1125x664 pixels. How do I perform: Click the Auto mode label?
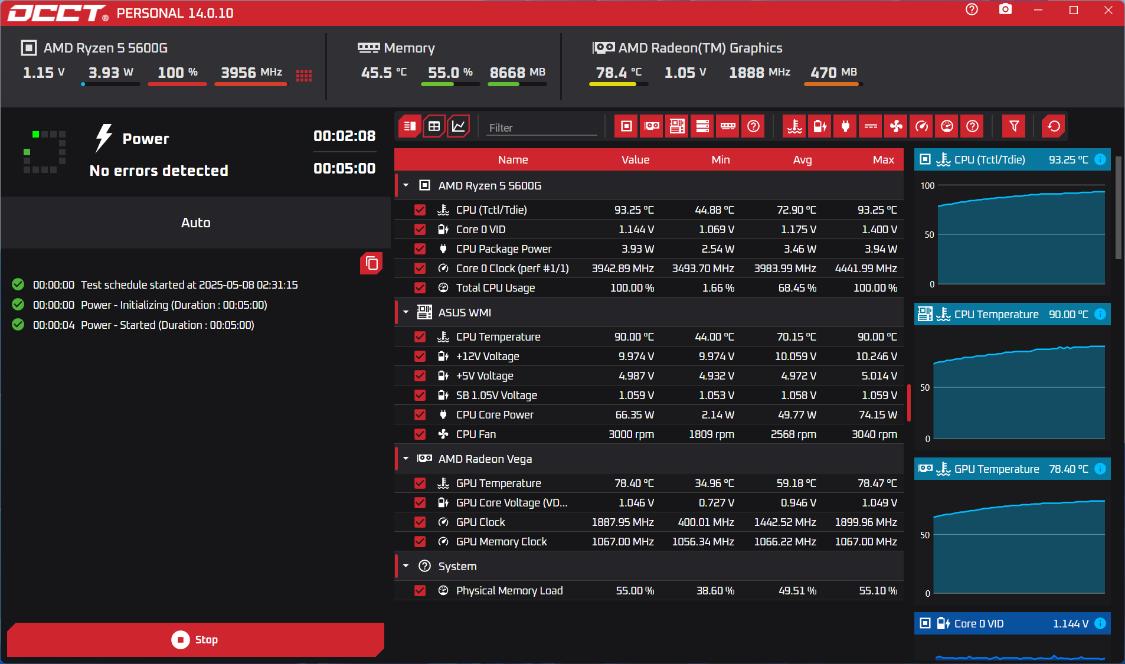[196, 223]
